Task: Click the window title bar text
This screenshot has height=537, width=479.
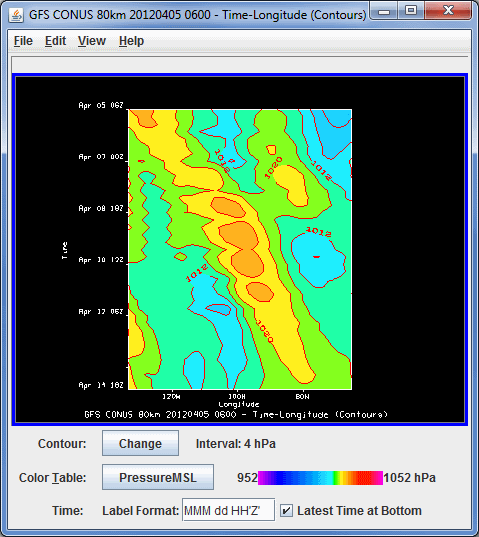Action: [198, 15]
